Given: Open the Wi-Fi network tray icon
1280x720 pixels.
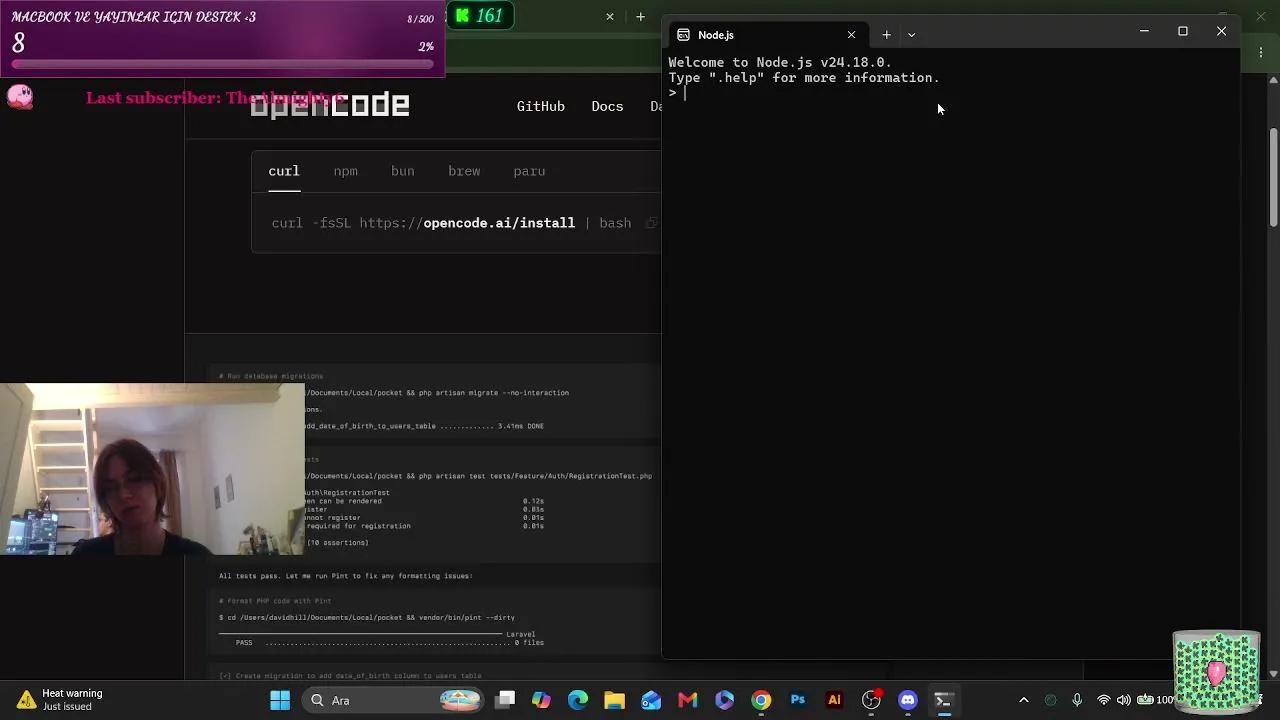Looking at the screenshot, I should [x=1104, y=700].
